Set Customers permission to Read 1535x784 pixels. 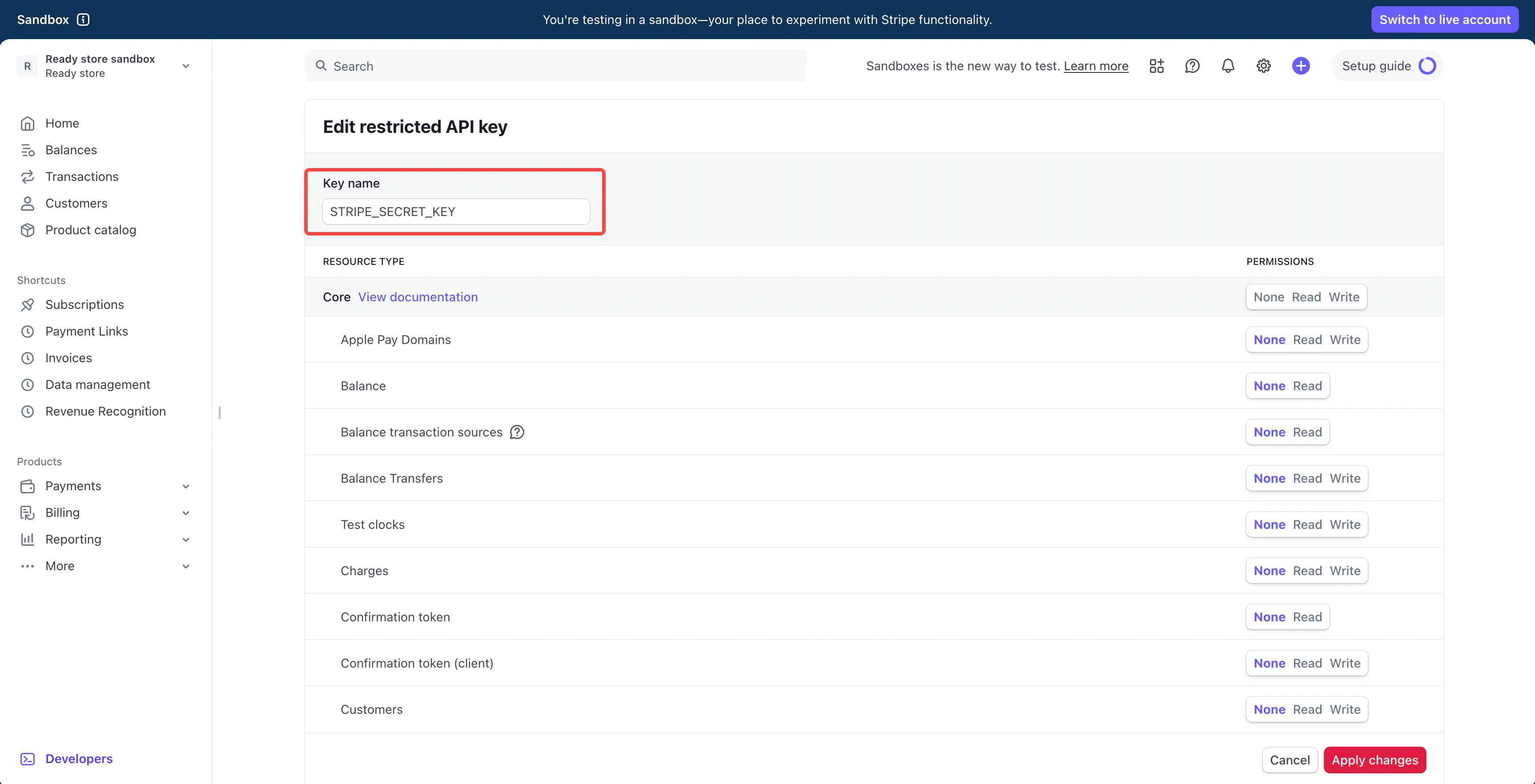1307,709
